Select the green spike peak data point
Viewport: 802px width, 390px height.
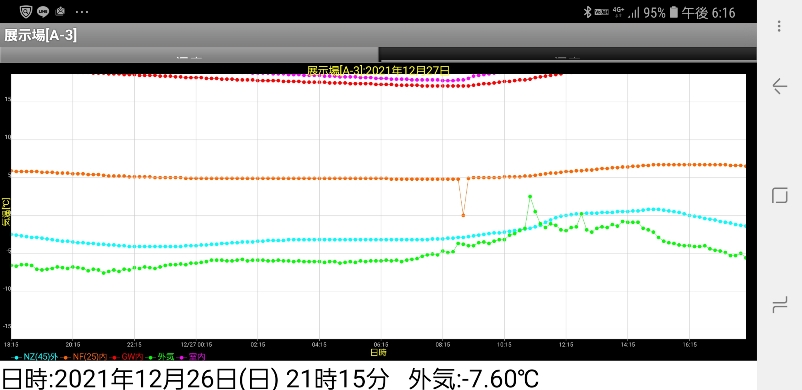530,196
